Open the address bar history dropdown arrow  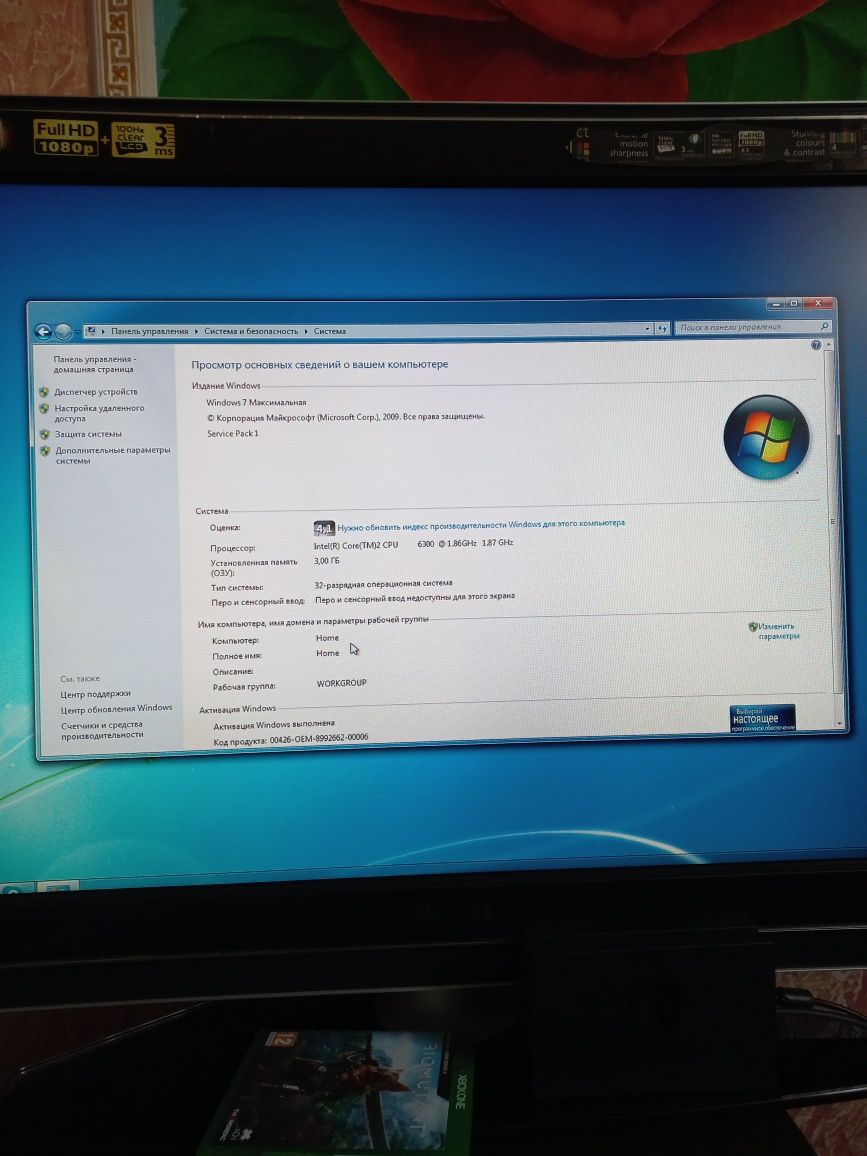[x=647, y=328]
